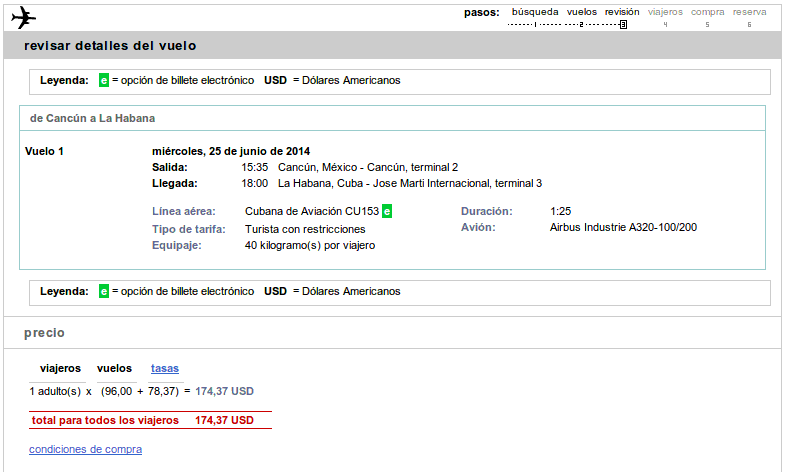Click the Airbus Industrie A320-100/200 text
Screen dimensions: 787x472
(x=623, y=227)
